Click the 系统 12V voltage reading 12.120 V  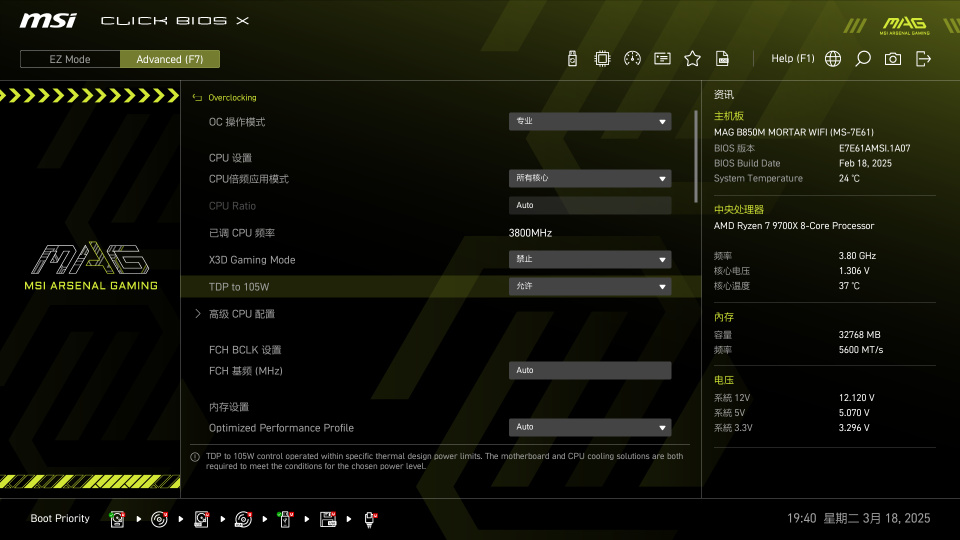[x=857, y=397]
